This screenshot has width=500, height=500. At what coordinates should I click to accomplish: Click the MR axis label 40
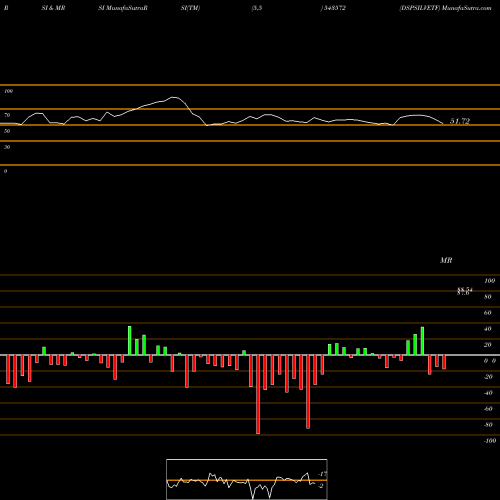click(488, 329)
